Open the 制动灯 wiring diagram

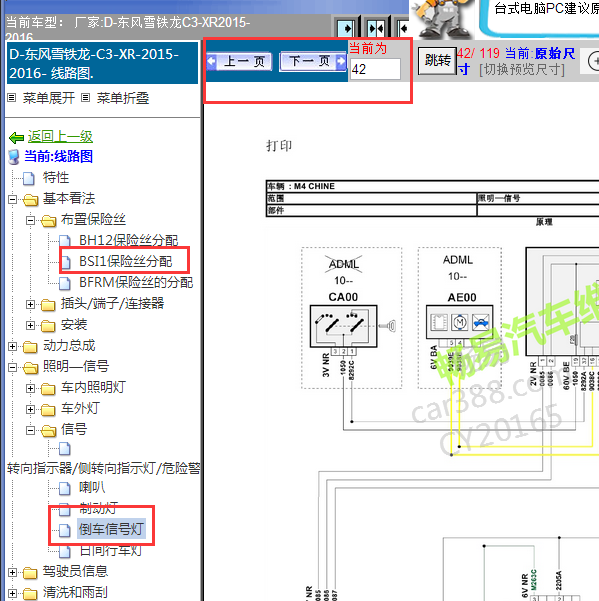[x=98, y=508]
